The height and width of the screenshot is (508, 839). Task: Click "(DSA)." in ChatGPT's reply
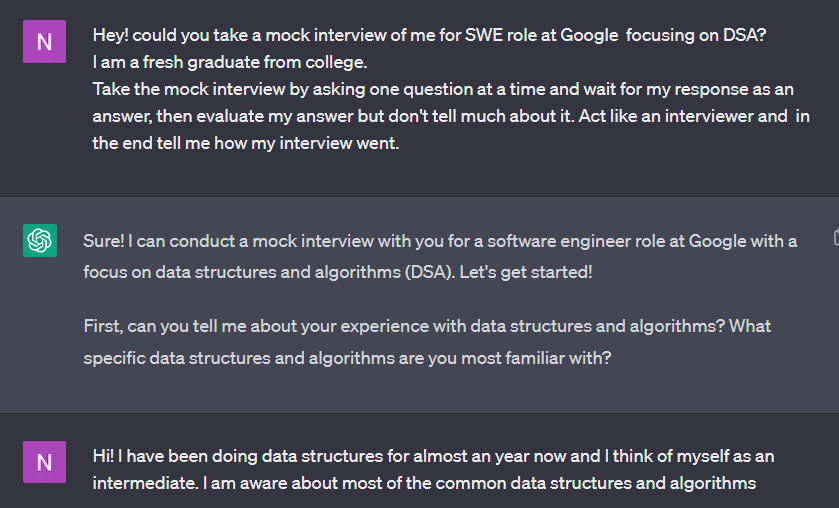[x=430, y=272]
